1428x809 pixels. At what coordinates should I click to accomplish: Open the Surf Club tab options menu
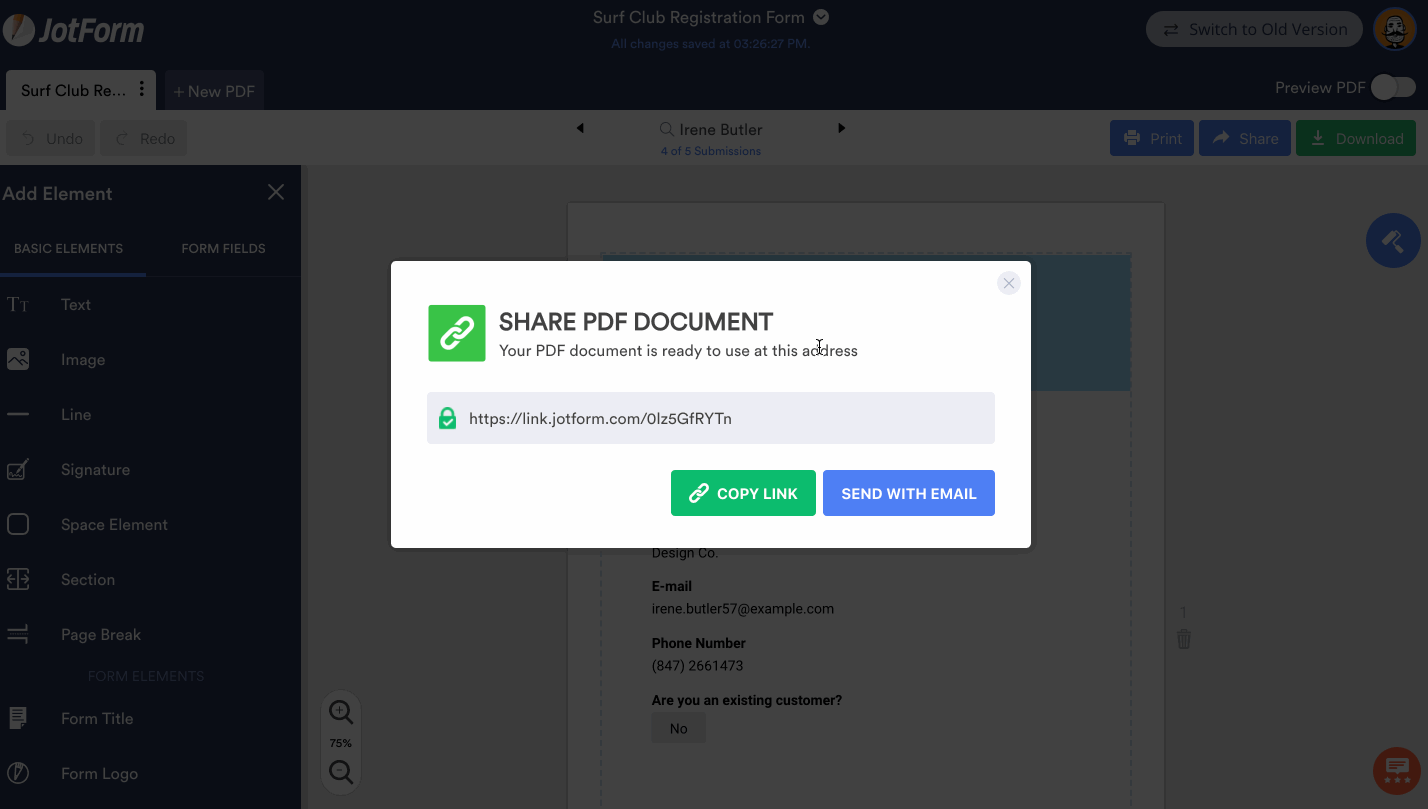click(x=142, y=90)
